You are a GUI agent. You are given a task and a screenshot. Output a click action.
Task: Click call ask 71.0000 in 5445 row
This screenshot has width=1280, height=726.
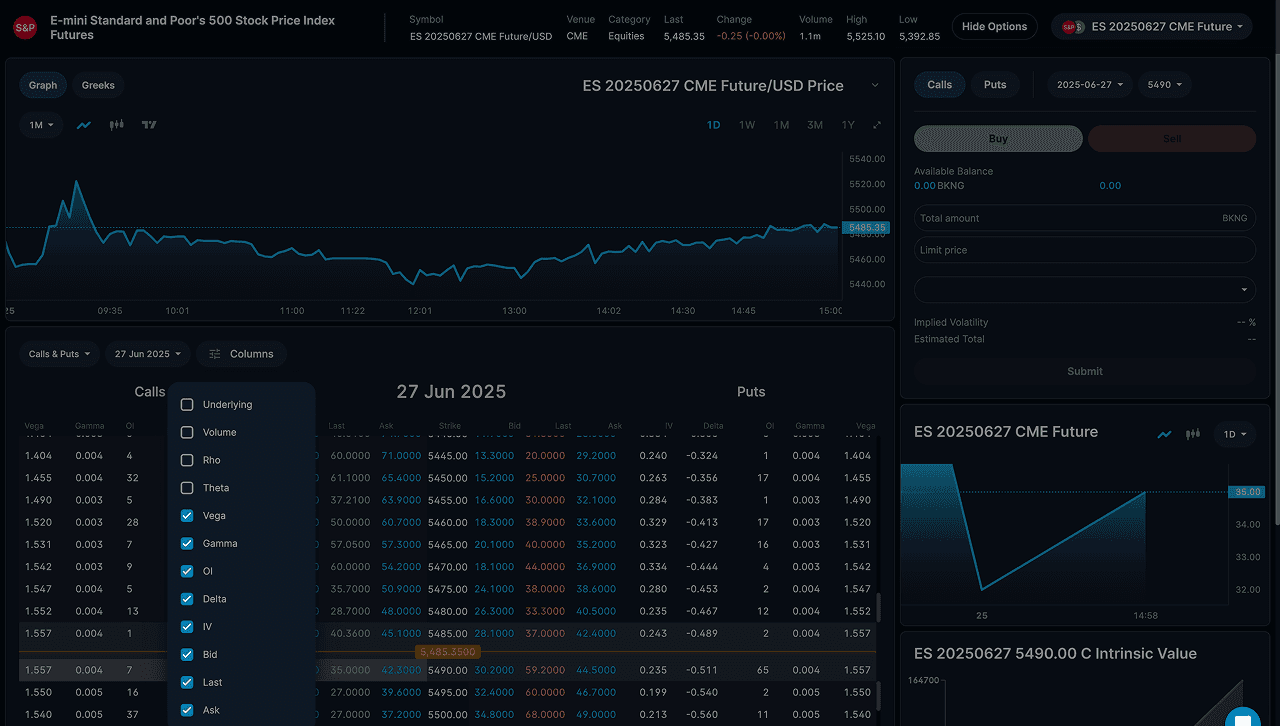(401, 456)
